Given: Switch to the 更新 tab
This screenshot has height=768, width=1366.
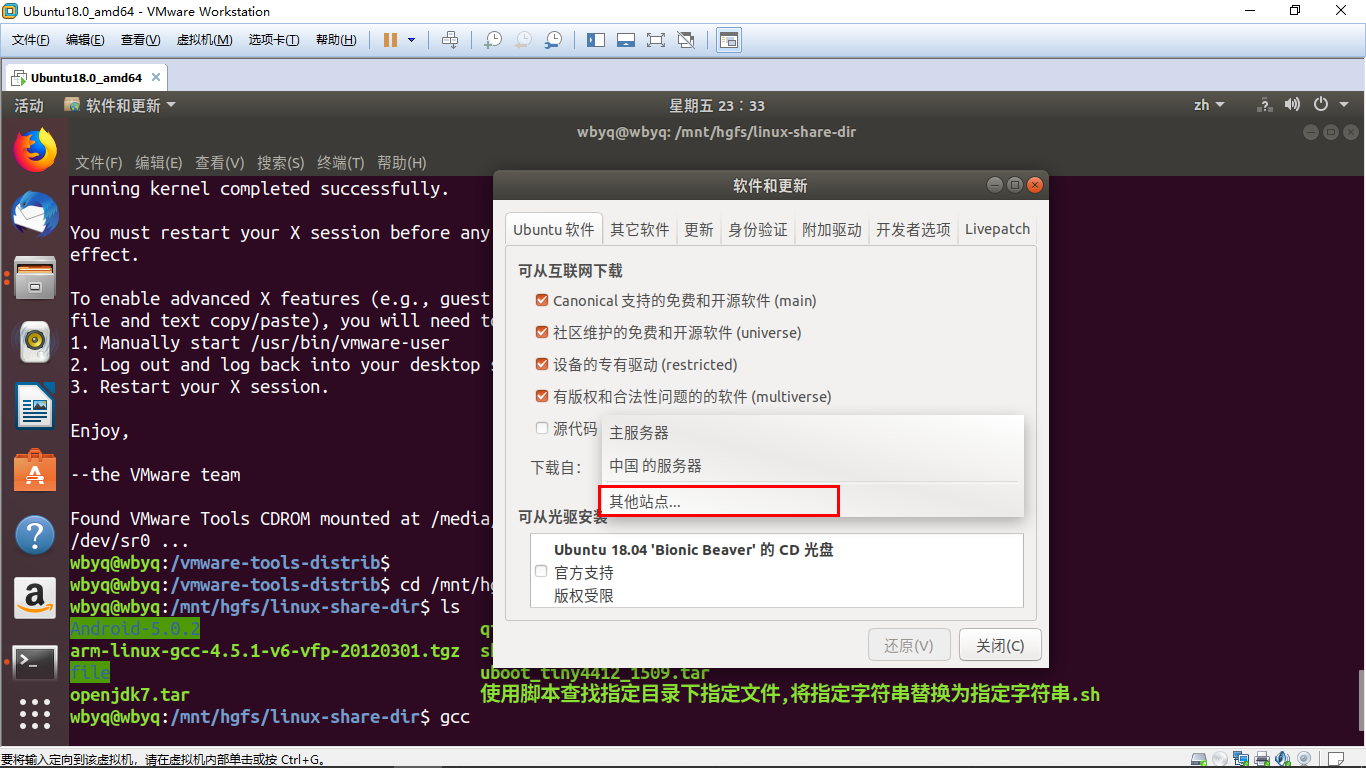Looking at the screenshot, I should [x=698, y=229].
